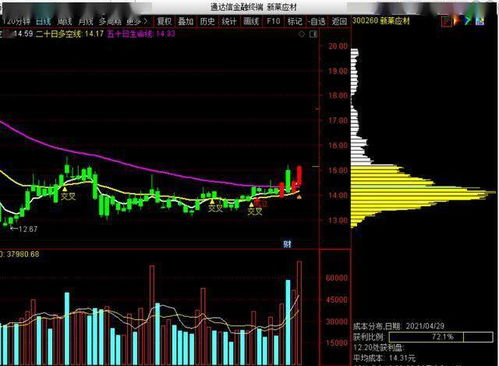Switch to the 日线 daily chart tab
Image resolution: width=499 pixels, height=366 pixels.
click(43, 21)
